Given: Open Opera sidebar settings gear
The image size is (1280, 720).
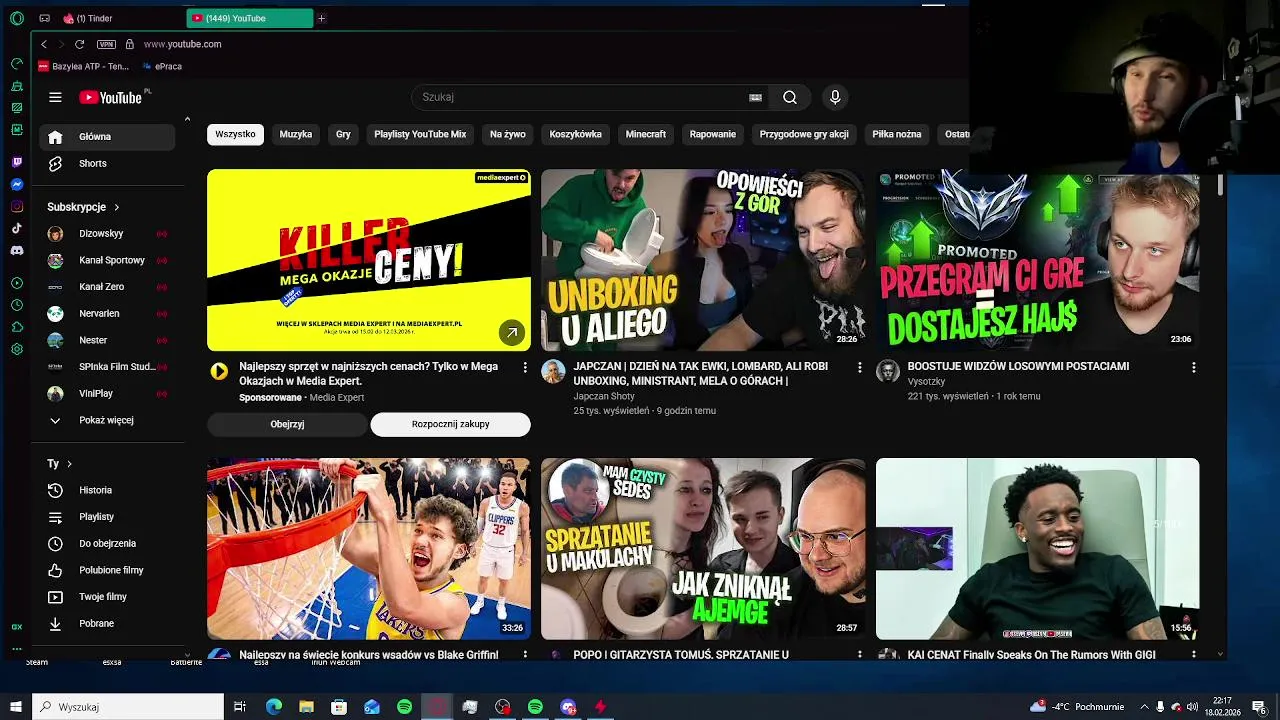Looking at the screenshot, I should [17, 349].
